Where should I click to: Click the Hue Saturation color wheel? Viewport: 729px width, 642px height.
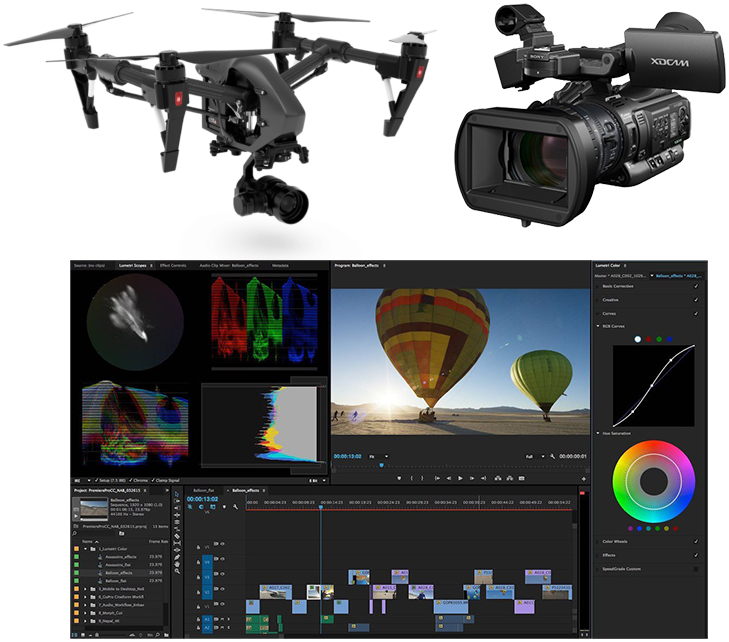click(x=654, y=482)
